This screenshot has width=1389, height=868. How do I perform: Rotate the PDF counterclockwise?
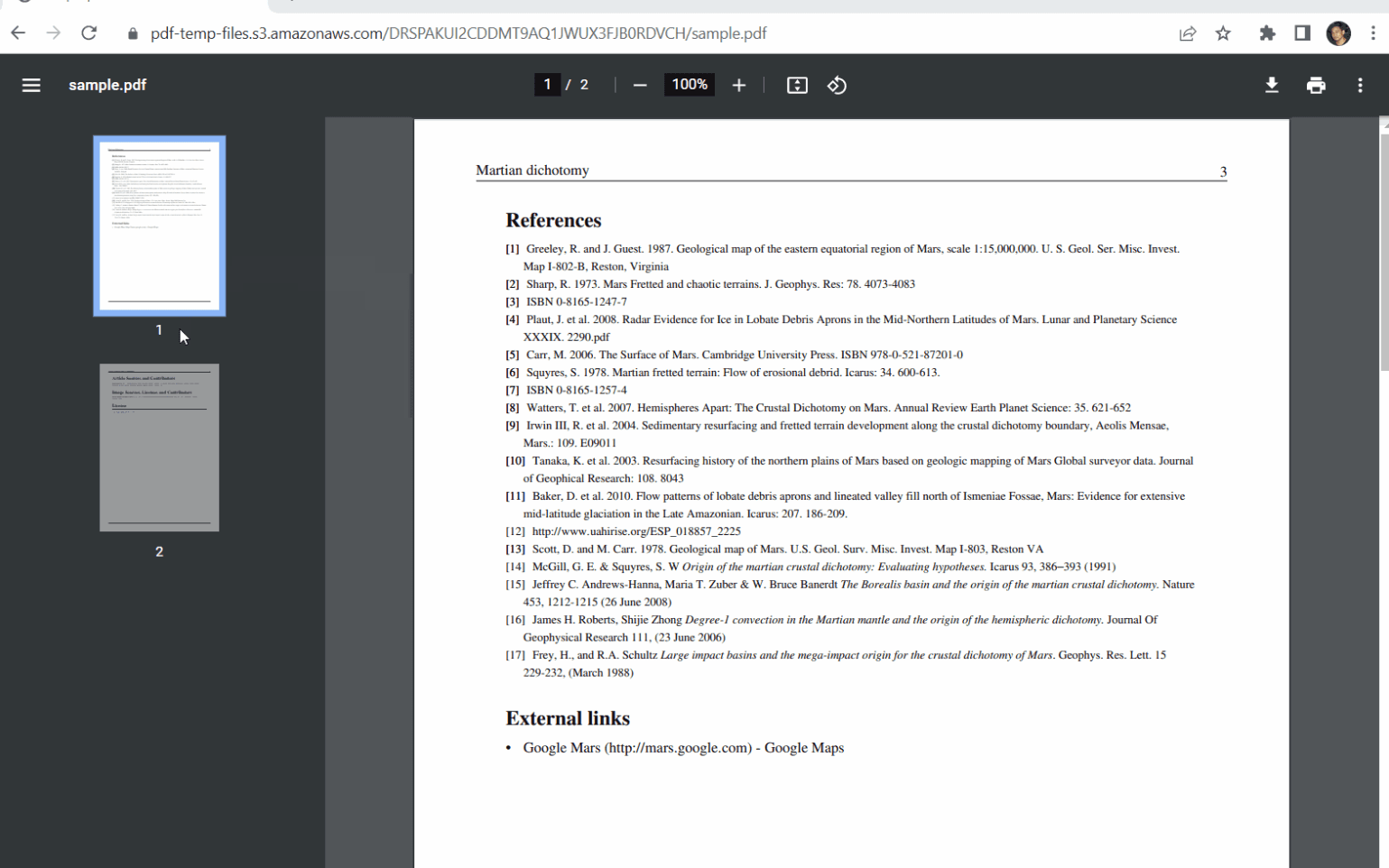(836, 84)
